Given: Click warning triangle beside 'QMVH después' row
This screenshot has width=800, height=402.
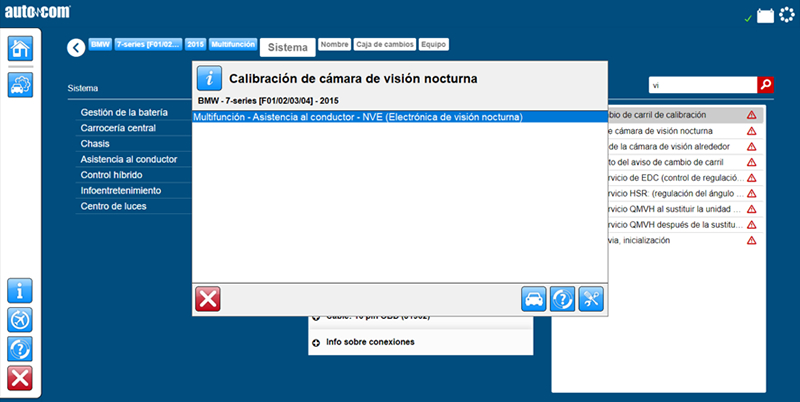Looking at the screenshot, I should (752, 225).
